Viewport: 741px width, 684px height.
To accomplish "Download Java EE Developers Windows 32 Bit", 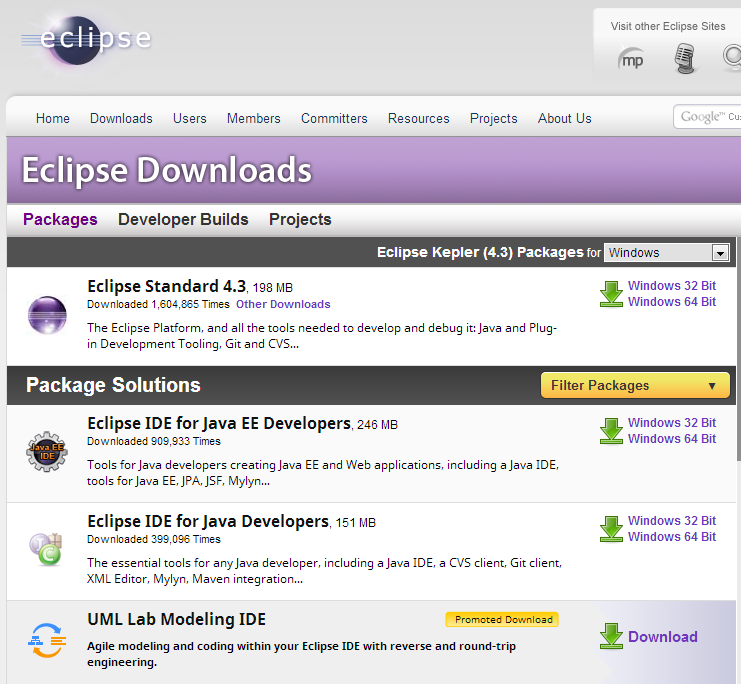I will pos(672,423).
